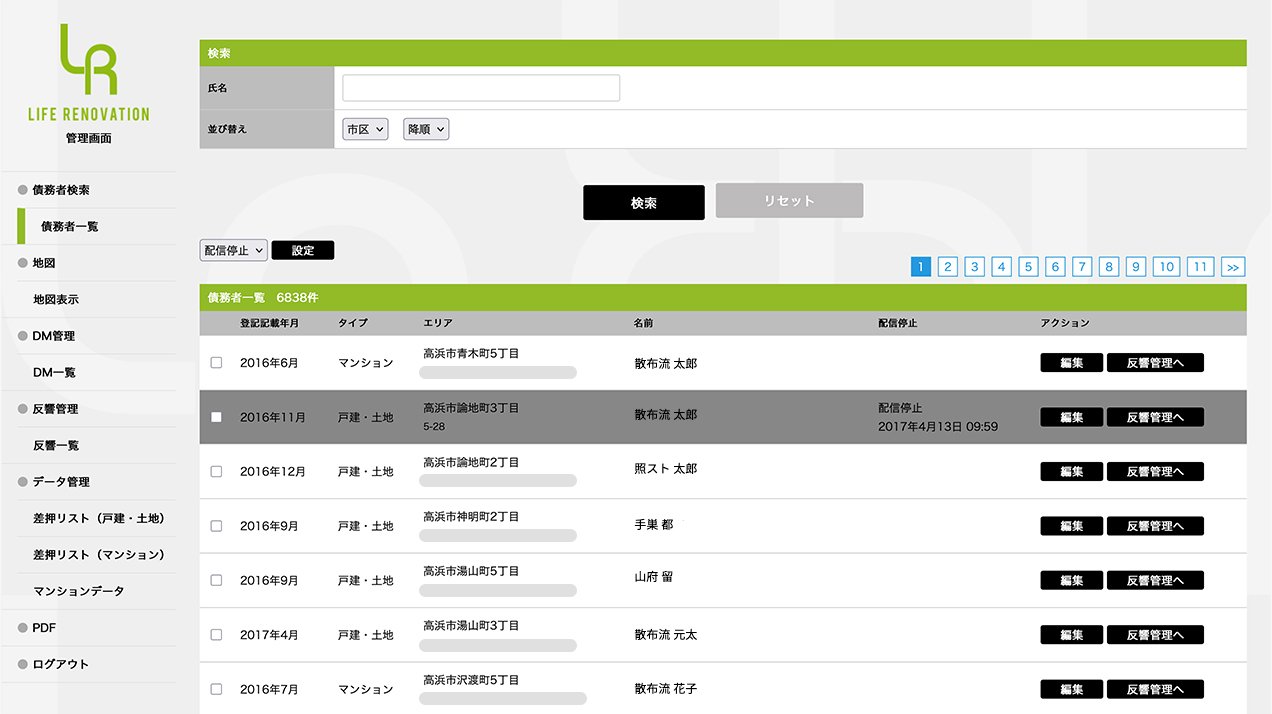Click 設定 to apply bulk action
This screenshot has width=1272, height=714.
pyautogui.click(x=302, y=250)
